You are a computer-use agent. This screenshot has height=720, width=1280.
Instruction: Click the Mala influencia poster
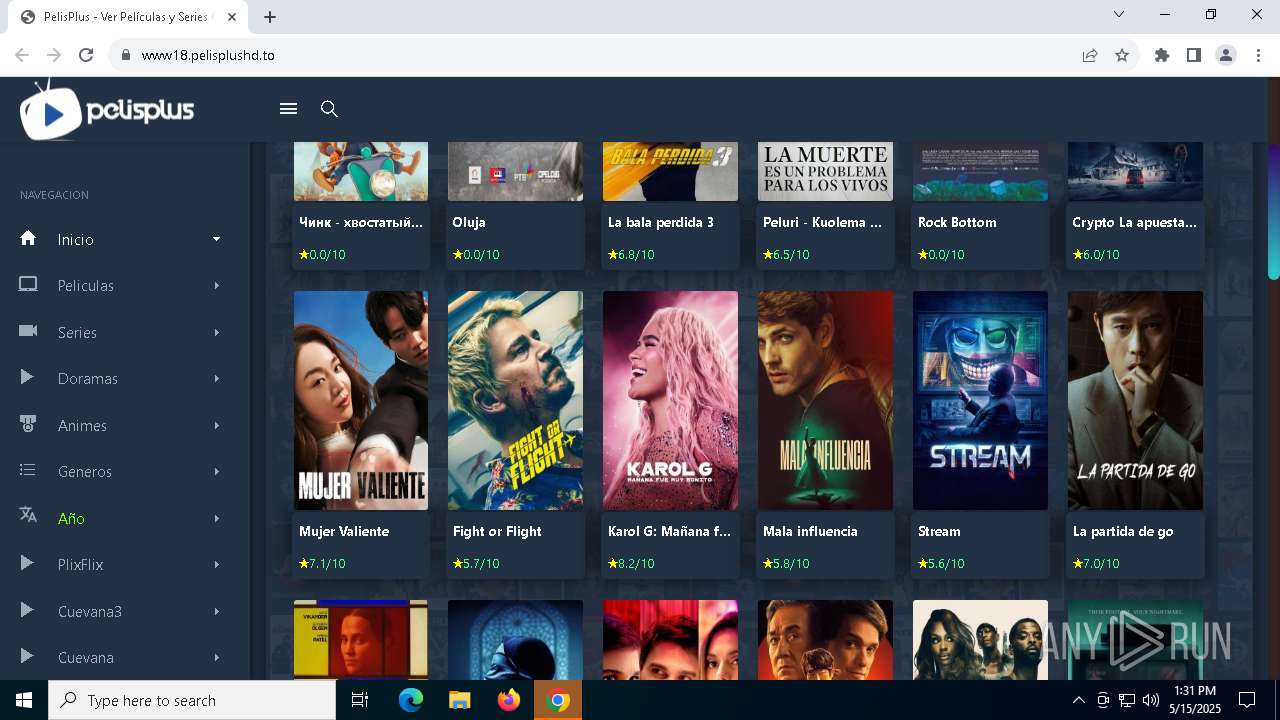825,400
